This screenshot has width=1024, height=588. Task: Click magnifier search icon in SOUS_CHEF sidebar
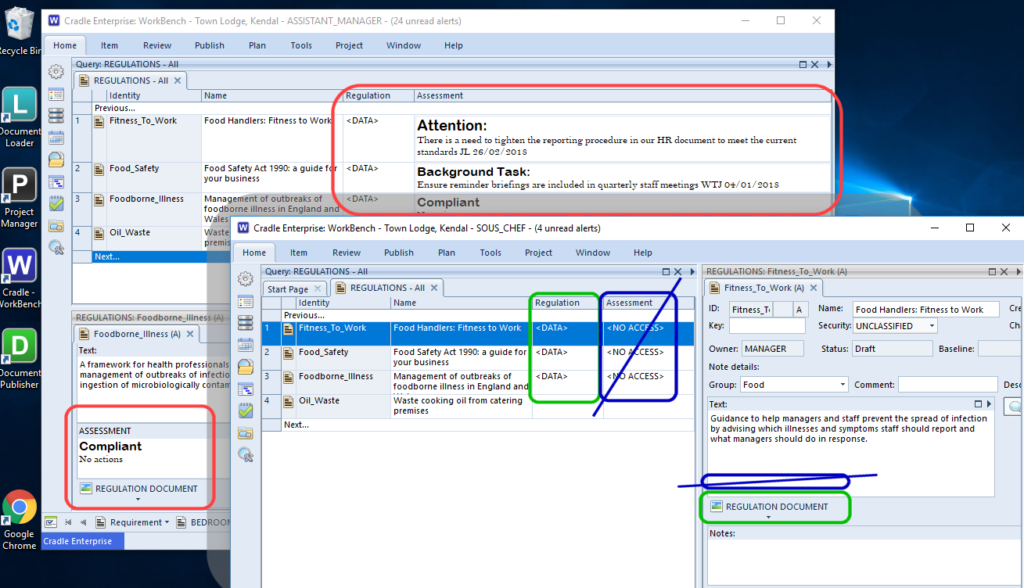pyautogui.click(x=246, y=455)
